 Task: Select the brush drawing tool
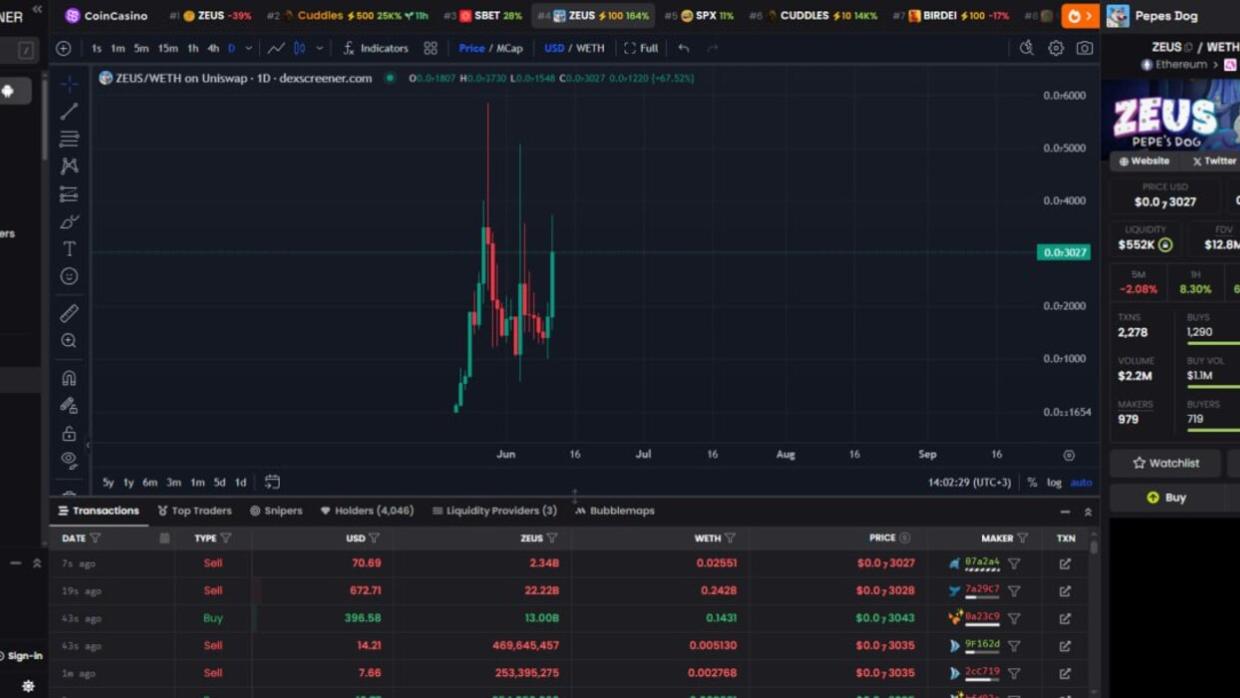click(x=69, y=221)
